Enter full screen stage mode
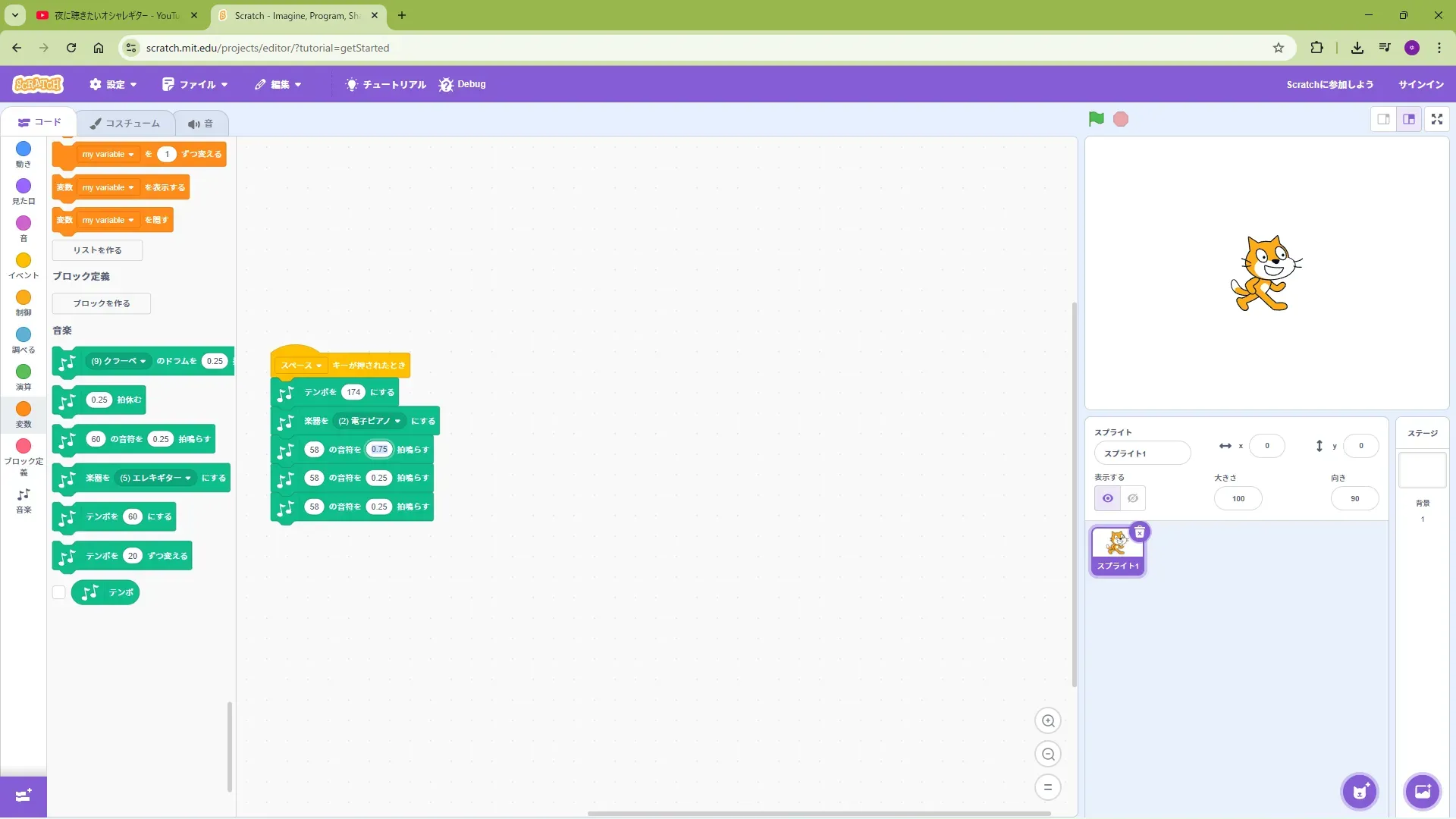The image size is (1456, 819). point(1436,119)
